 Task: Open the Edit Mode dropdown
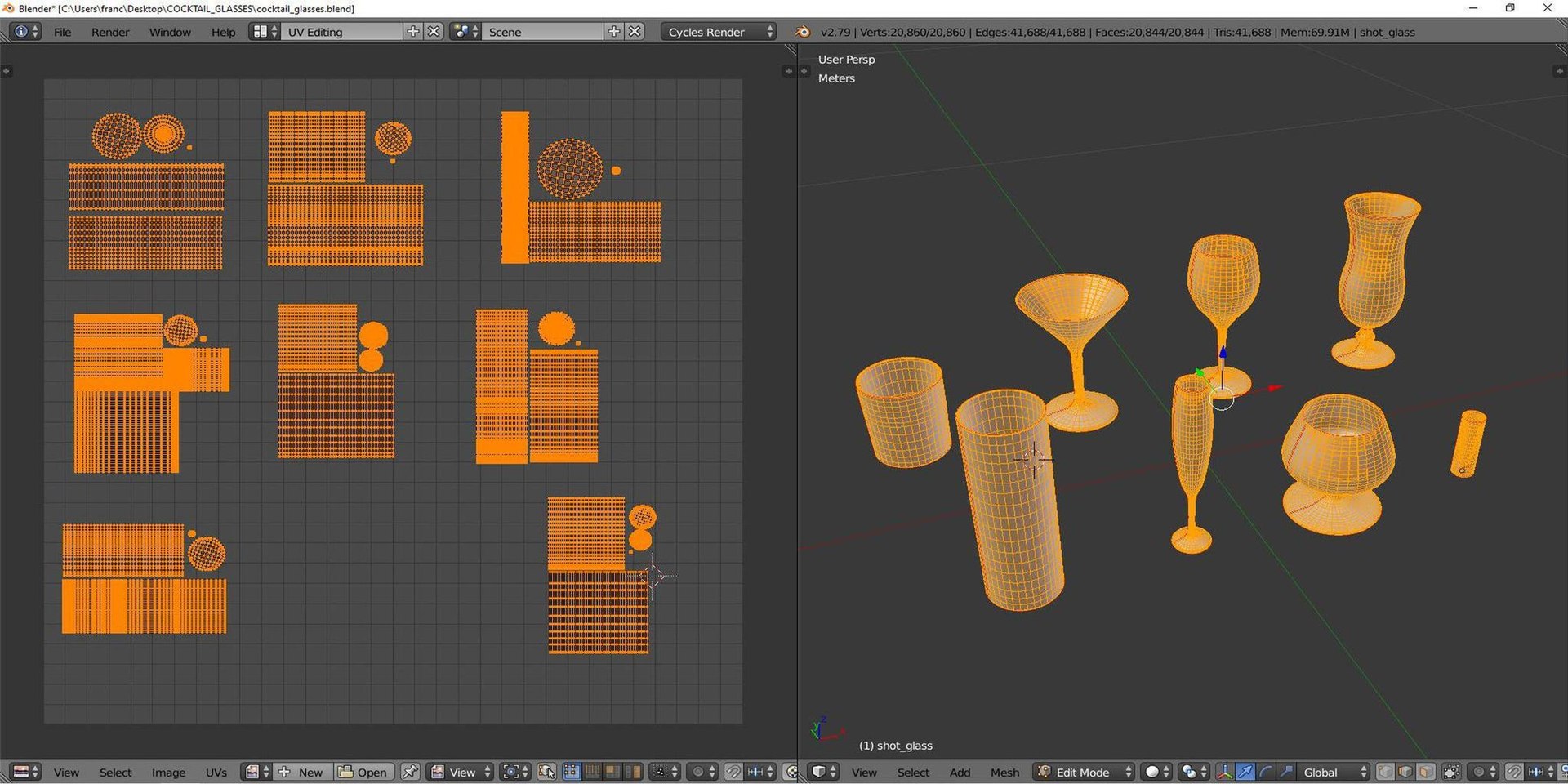(1084, 772)
